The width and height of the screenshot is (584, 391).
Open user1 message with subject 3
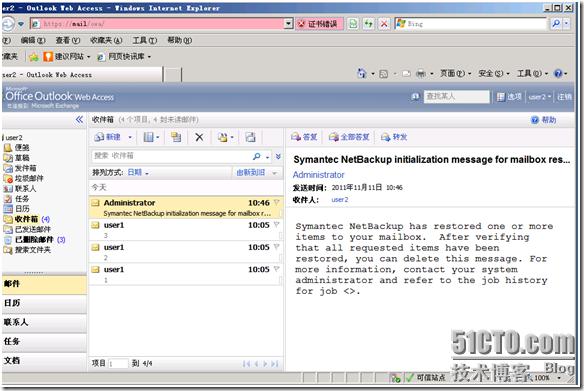[186, 230]
